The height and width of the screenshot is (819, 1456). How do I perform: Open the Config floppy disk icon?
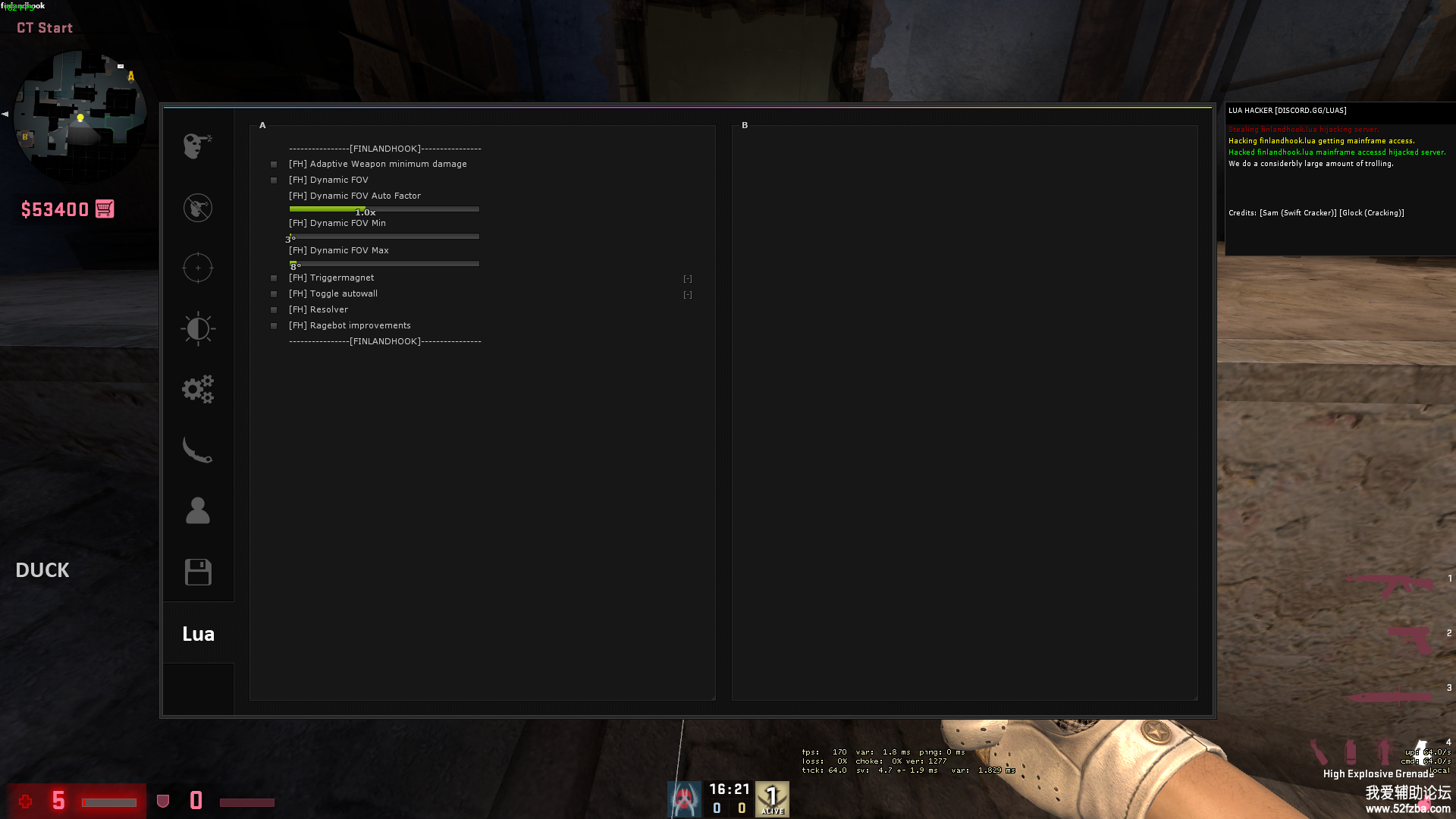click(197, 572)
